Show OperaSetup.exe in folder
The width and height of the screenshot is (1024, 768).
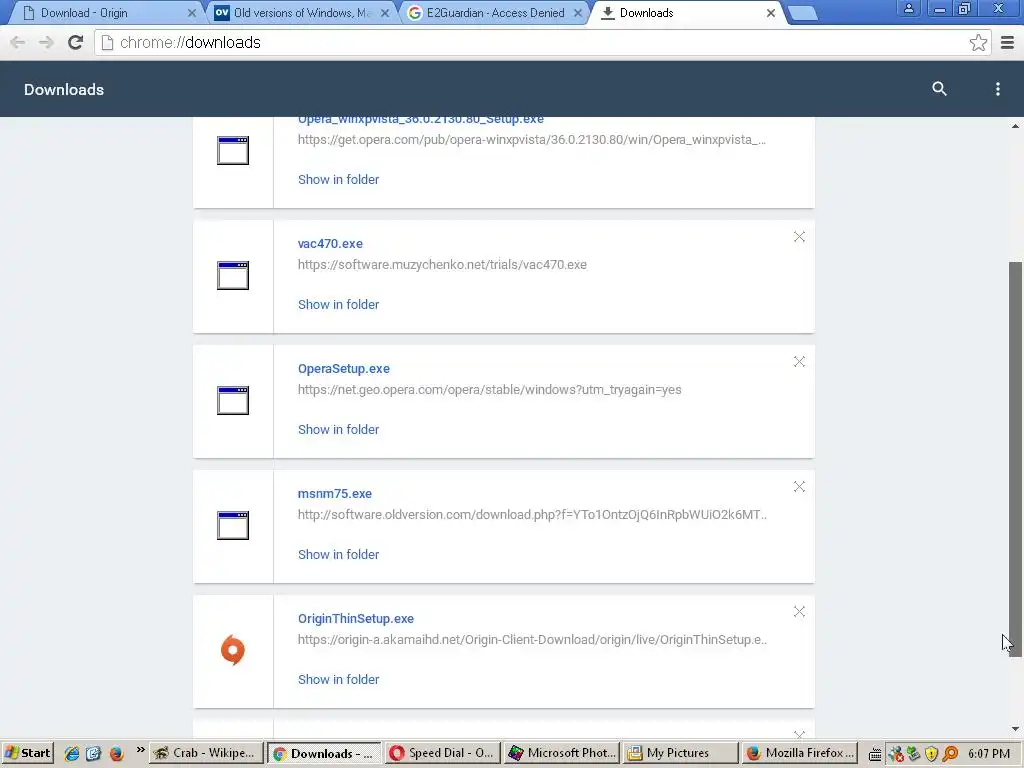(338, 429)
